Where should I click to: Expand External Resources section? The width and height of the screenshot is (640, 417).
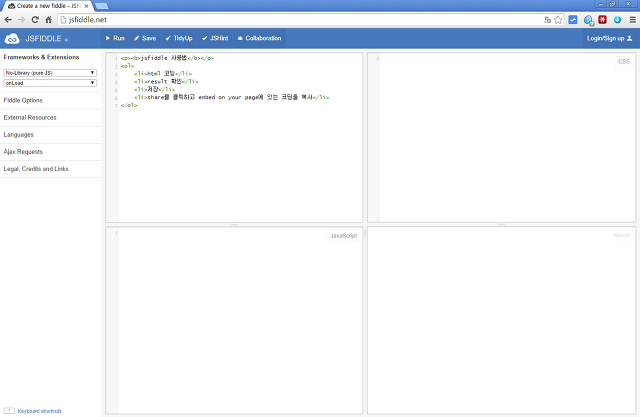50,118
